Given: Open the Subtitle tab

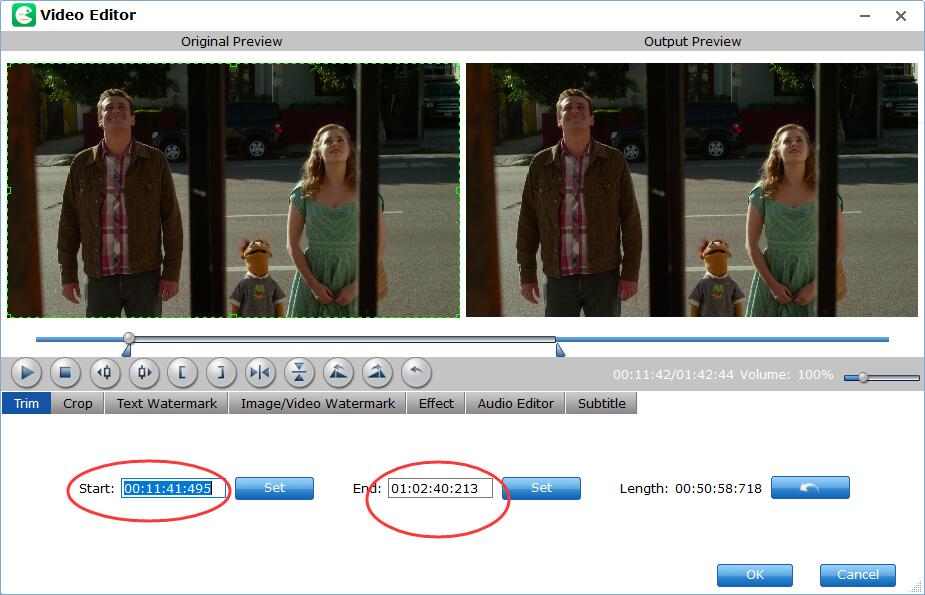Looking at the screenshot, I should pyautogui.click(x=601, y=403).
